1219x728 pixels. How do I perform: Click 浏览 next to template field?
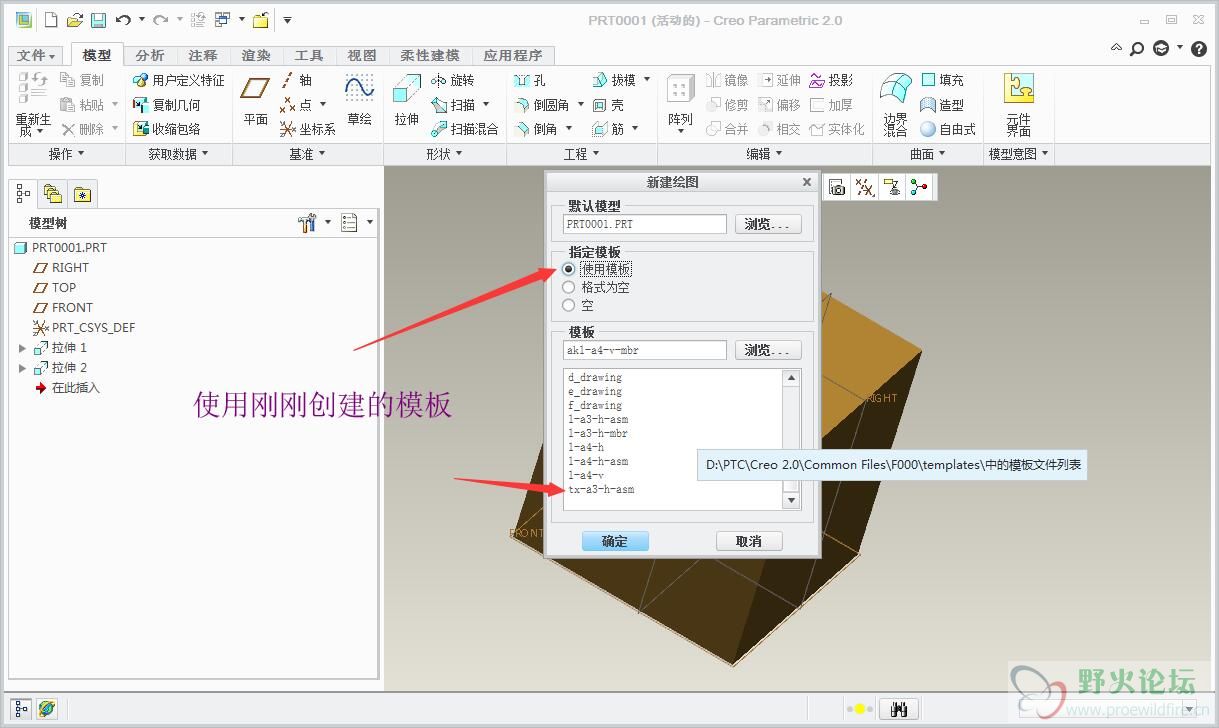point(768,350)
